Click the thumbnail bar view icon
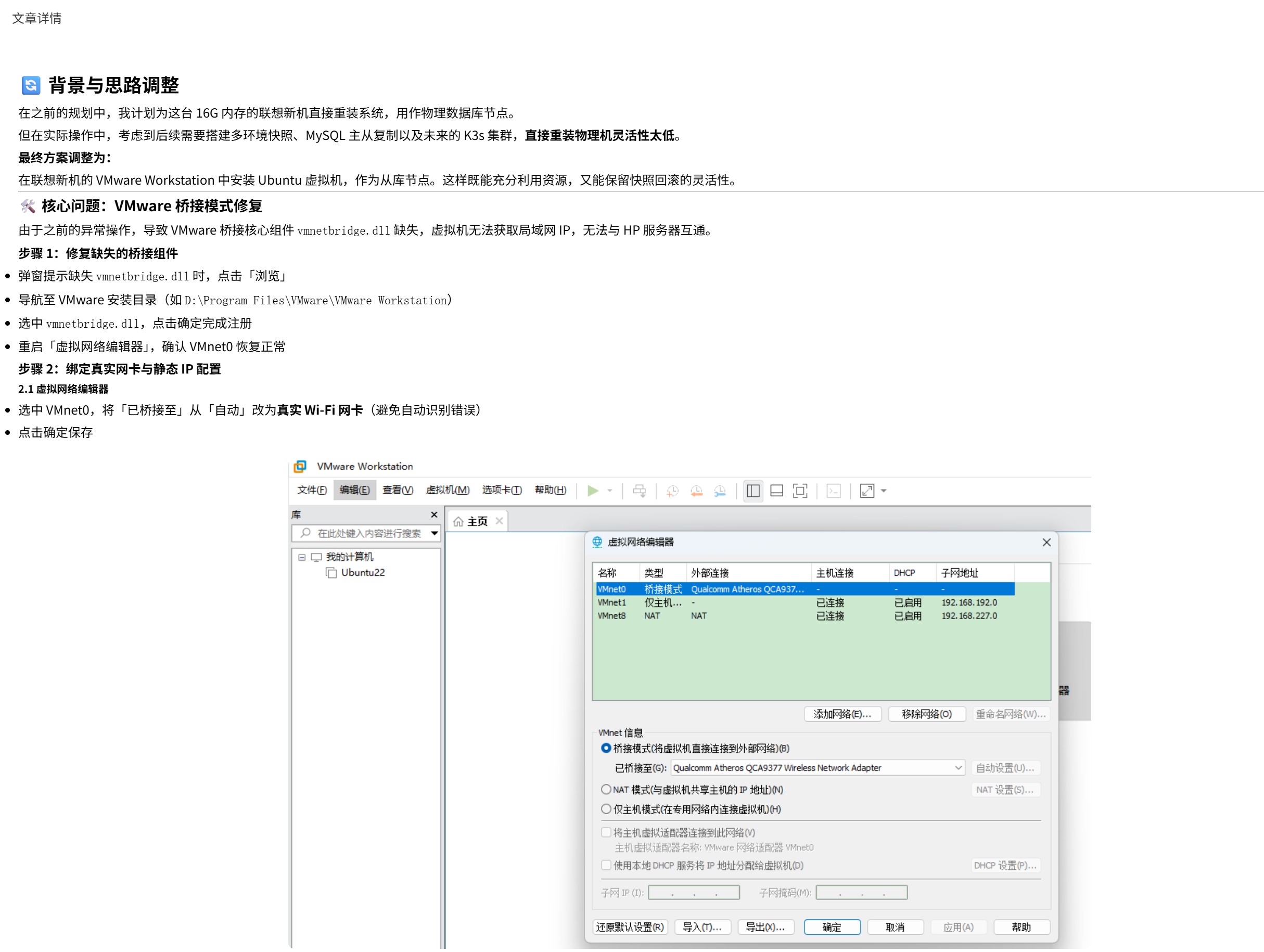The width and height of the screenshot is (1264, 952). pos(776,491)
